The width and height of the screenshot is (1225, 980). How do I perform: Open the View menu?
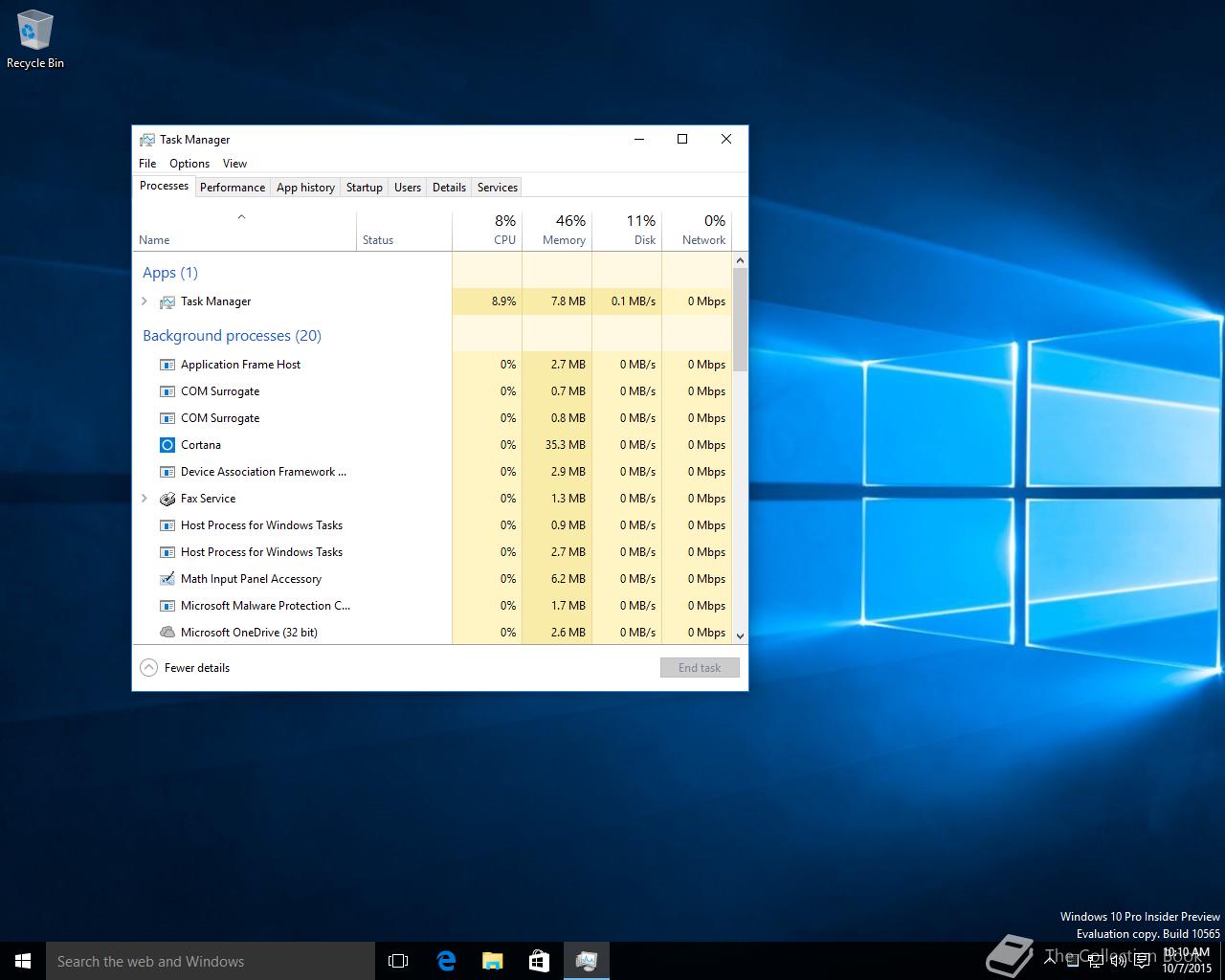coord(234,164)
